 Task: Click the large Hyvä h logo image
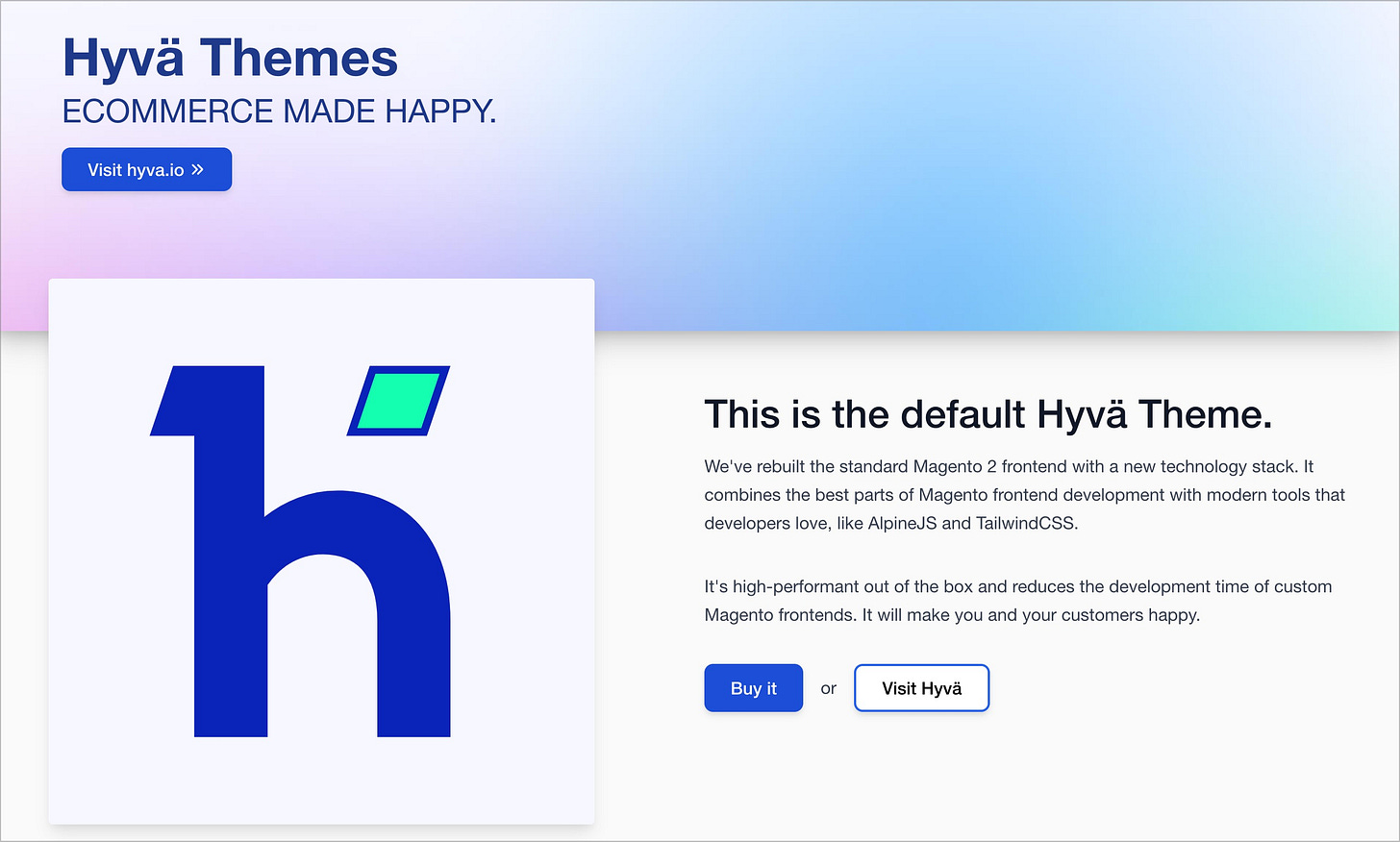click(x=321, y=551)
